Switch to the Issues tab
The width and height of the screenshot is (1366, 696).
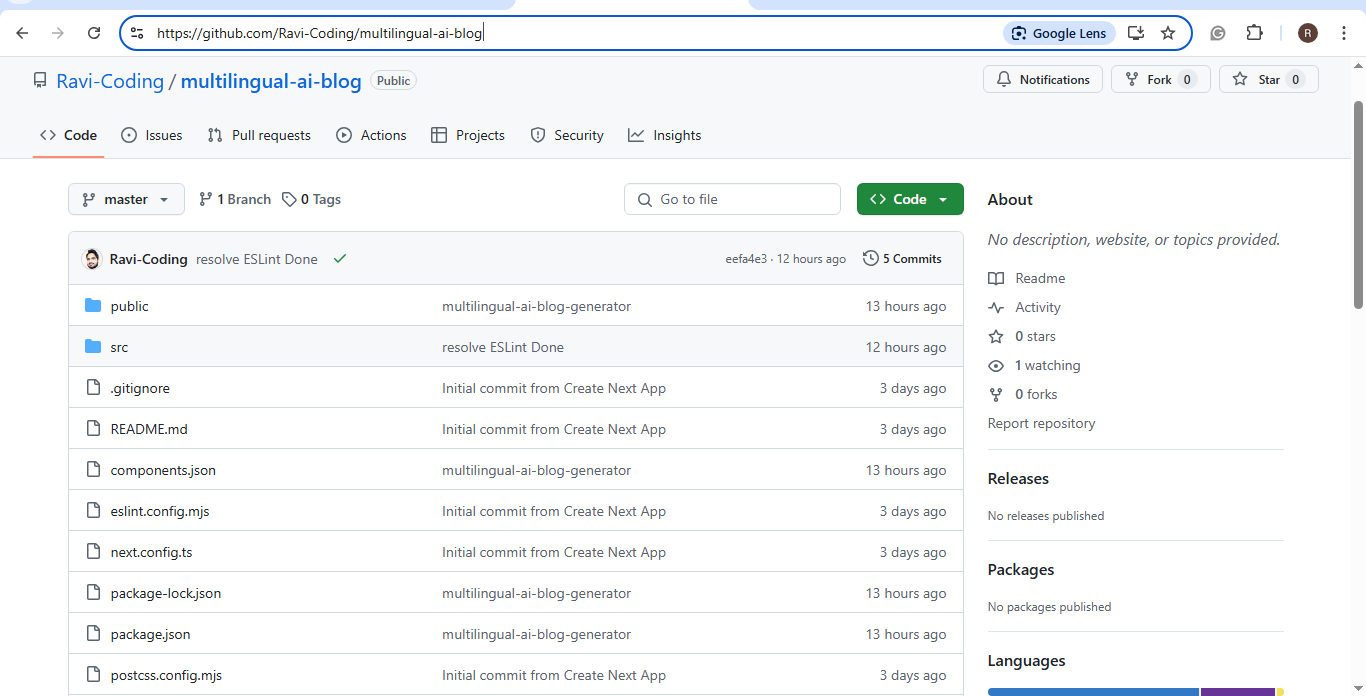tap(151, 135)
